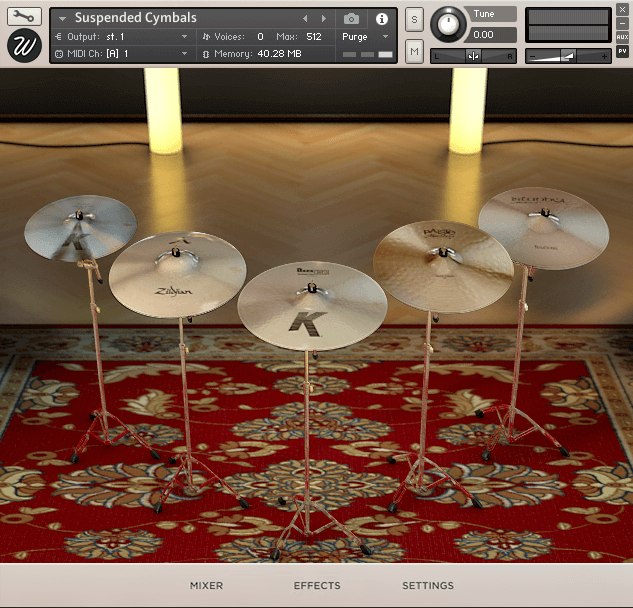The height and width of the screenshot is (608, 633).
Task: Click the Max voices value 512
Action: tap(314, 37)
